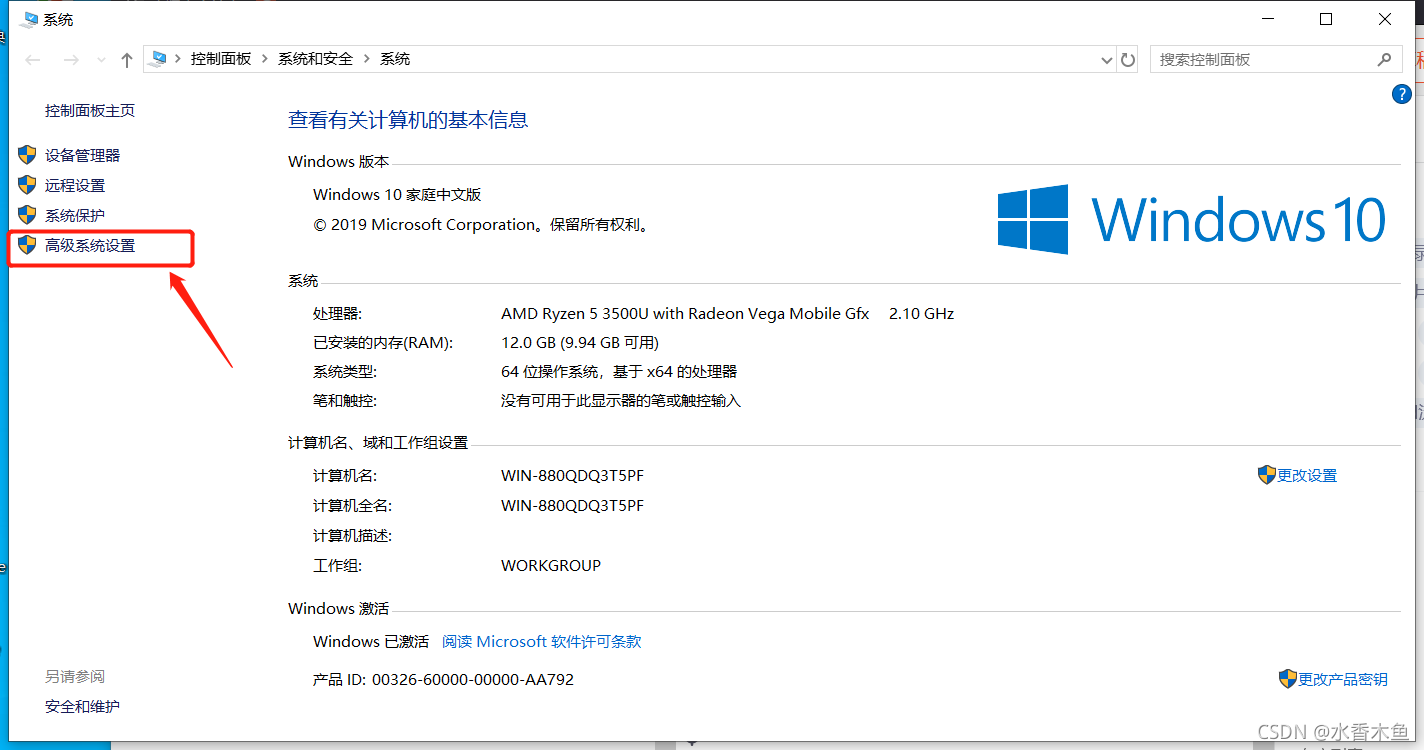The height and width of the screenshot is (750, 1424).
Task: Expand chevron after 控制面板 breadcrumb
Action: click(x=265, y=59)
